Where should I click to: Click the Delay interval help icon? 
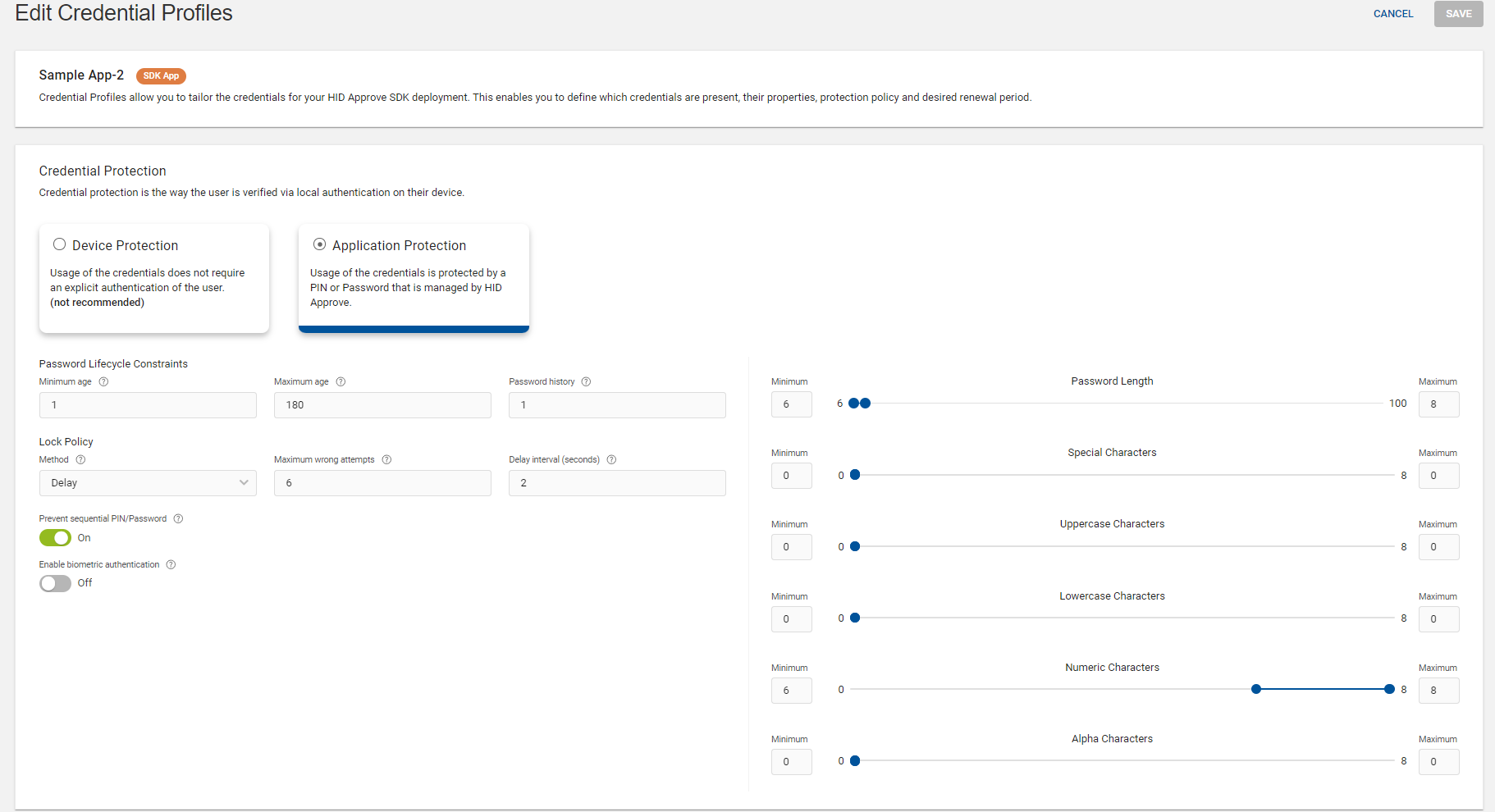point(611,460)
